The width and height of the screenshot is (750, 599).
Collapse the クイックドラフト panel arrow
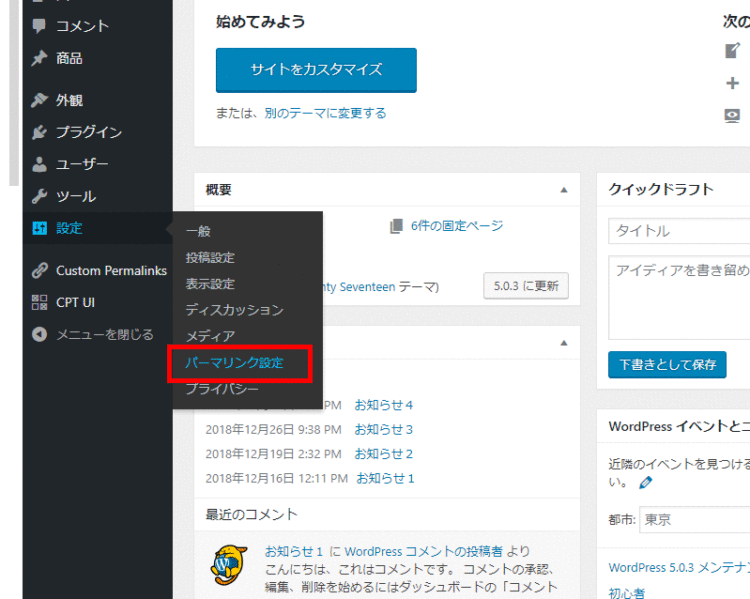coord(745,190)
